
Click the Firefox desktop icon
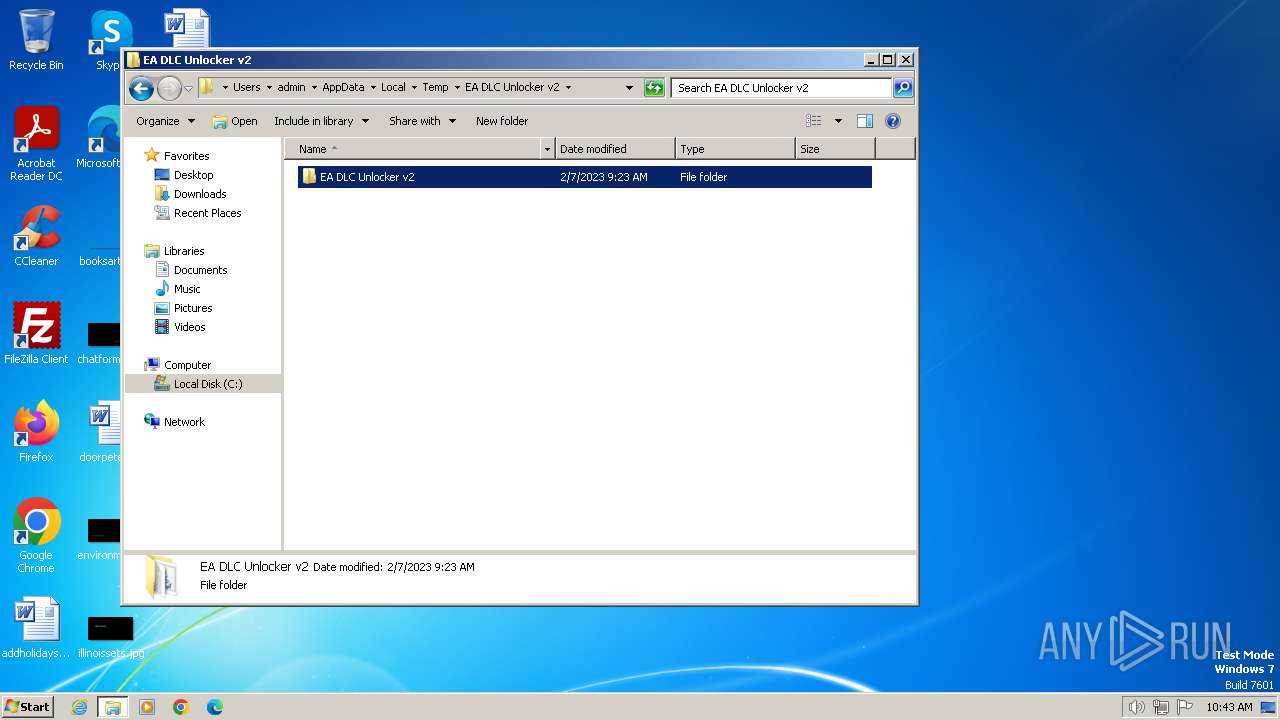pyautogui.click(x=36, y=432)
